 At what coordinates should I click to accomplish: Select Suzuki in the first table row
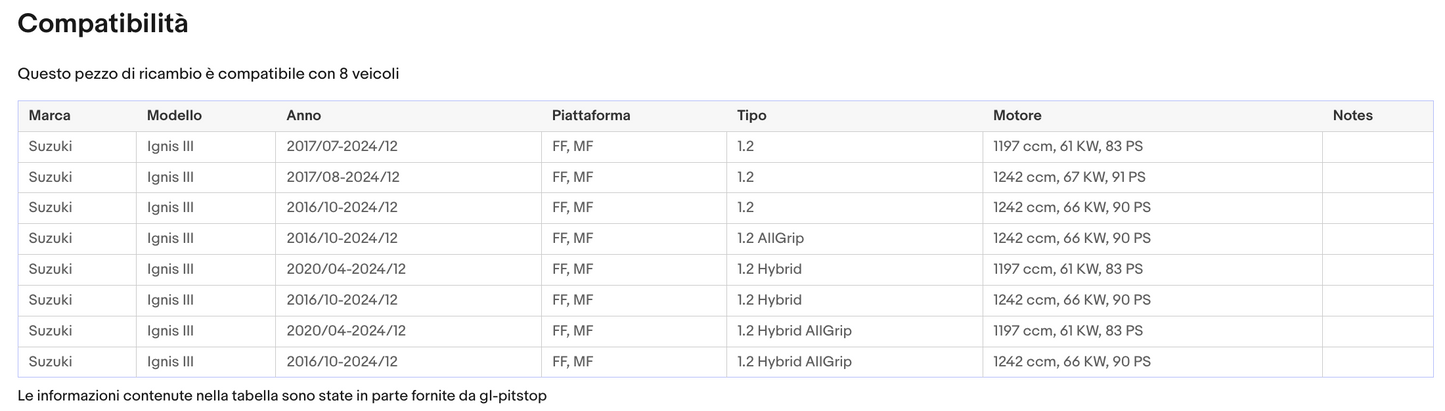[50, 147]
